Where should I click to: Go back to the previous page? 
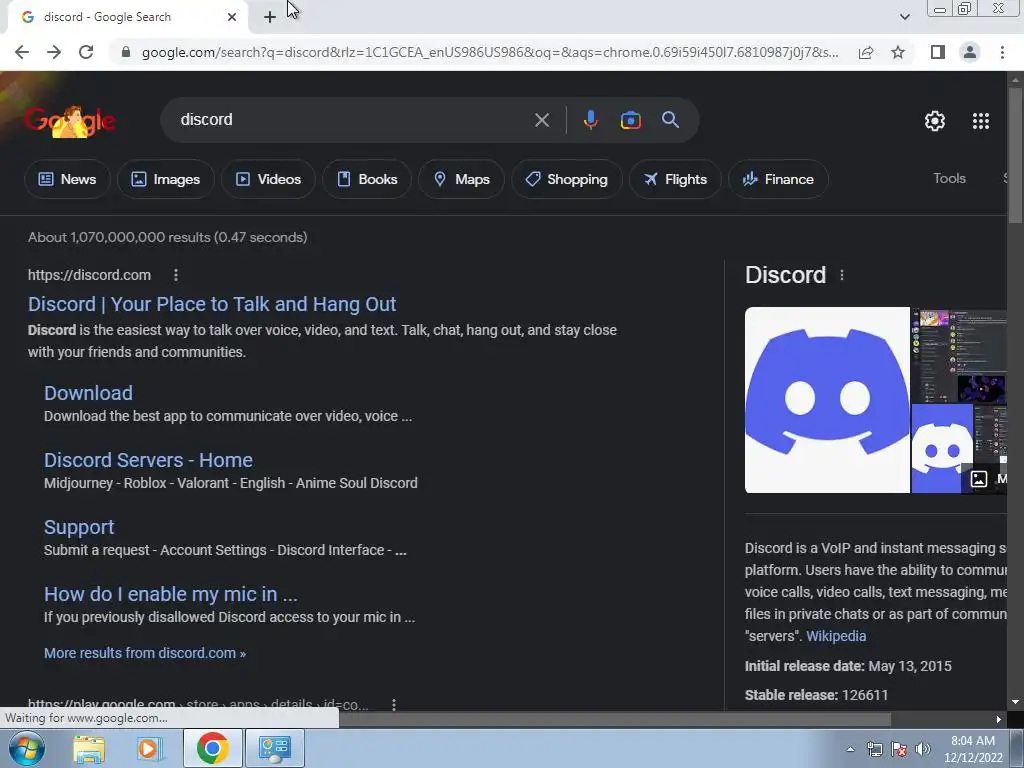click(22, 52)
